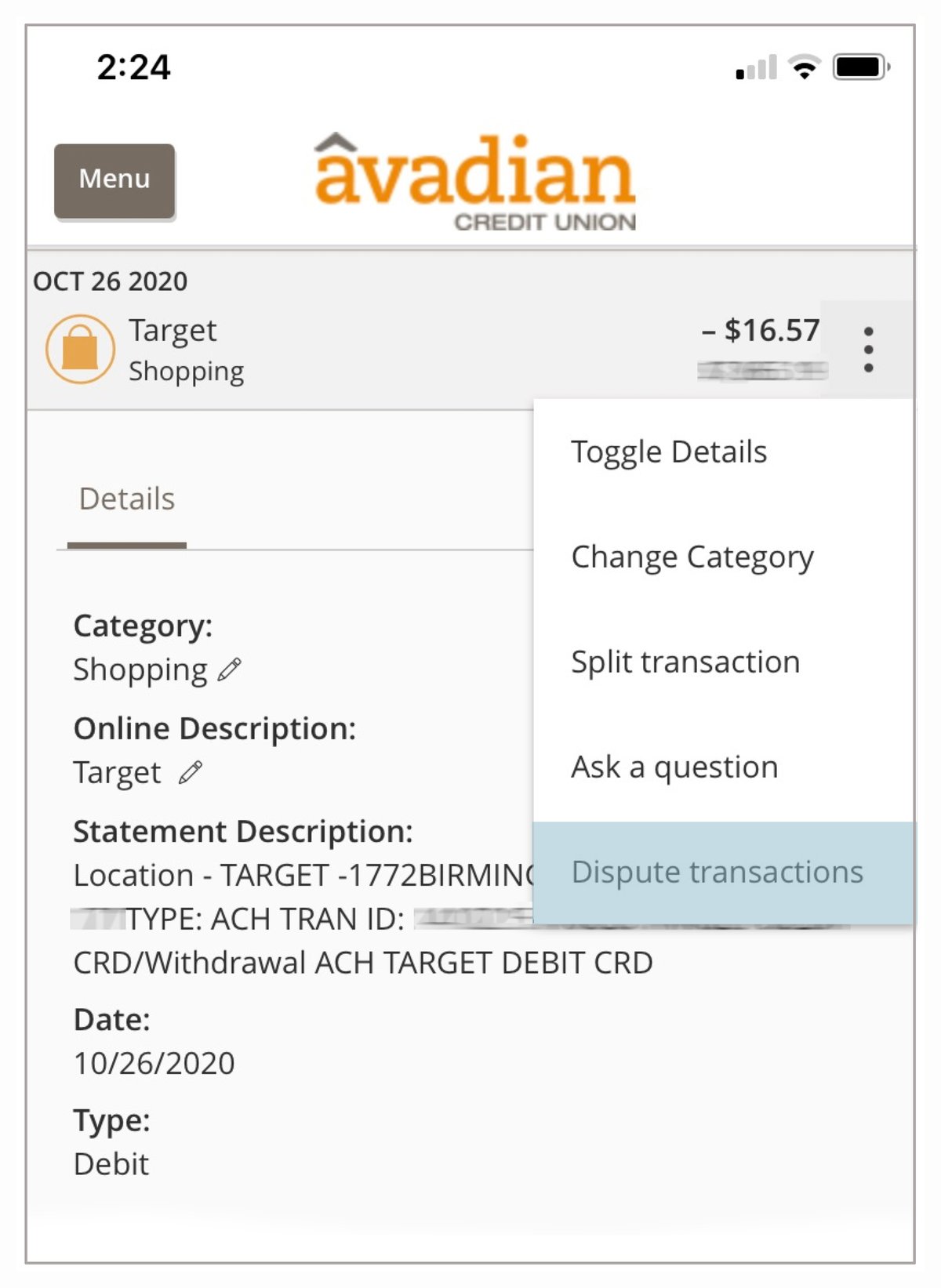Click the pencil icon to edit Shopping category
Viewport: 941px width, 1288px height.
click(228, 669)
